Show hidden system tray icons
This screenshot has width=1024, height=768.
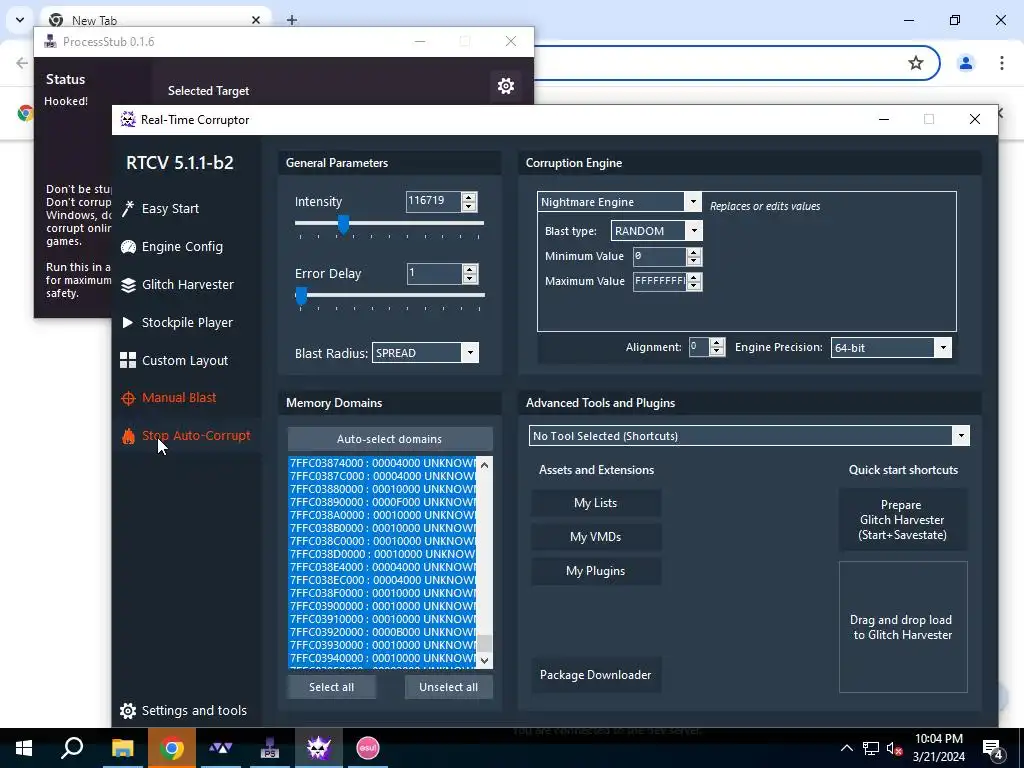846,748
